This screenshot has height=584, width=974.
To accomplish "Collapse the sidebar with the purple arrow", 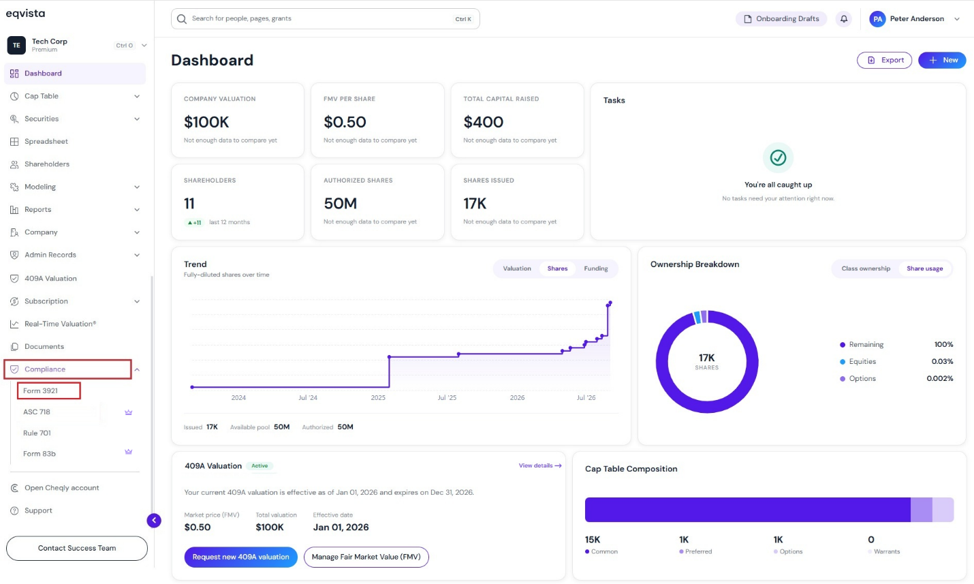I will click(154, 521).
